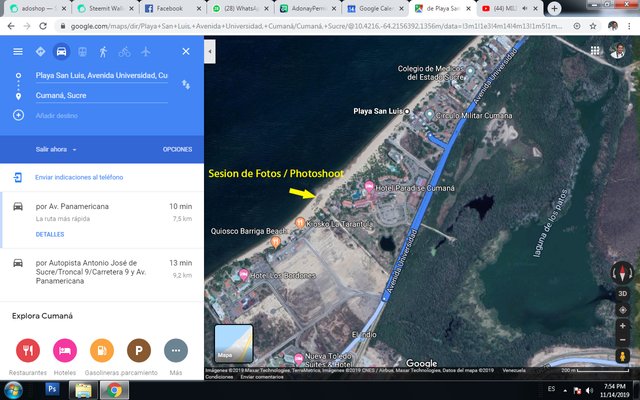Viewport: 640px width, 400px height.
Task: Swap origin and destination
Action: click(186, 84)
